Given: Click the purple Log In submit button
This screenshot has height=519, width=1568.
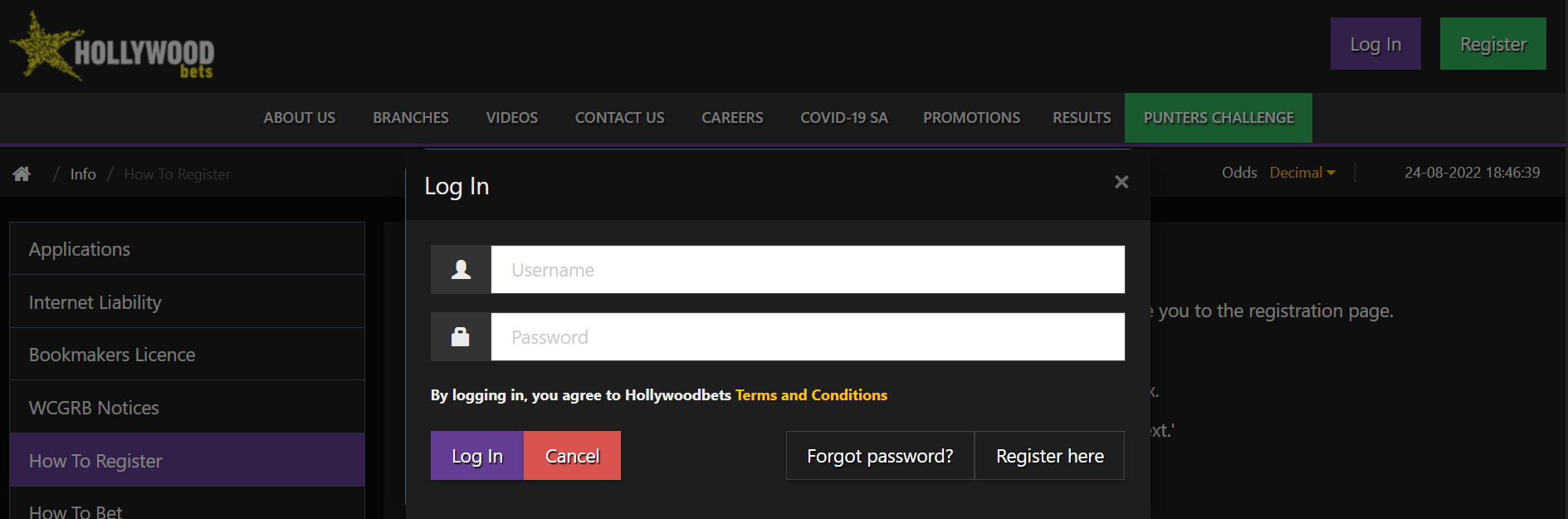Looking at the screenshot, I should click(477, 456).
